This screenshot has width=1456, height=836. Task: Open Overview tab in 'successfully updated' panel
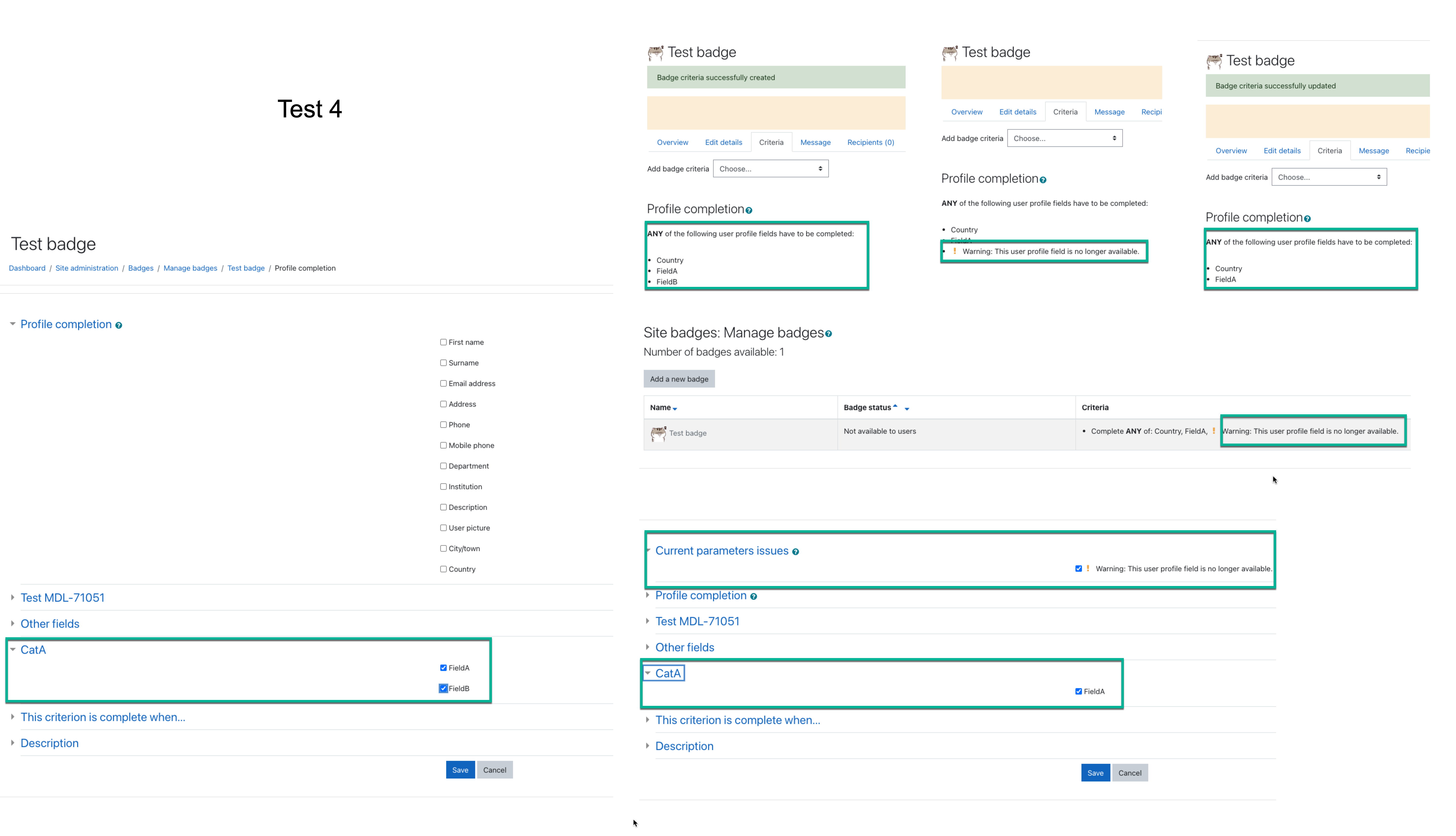click(1231, 151)
